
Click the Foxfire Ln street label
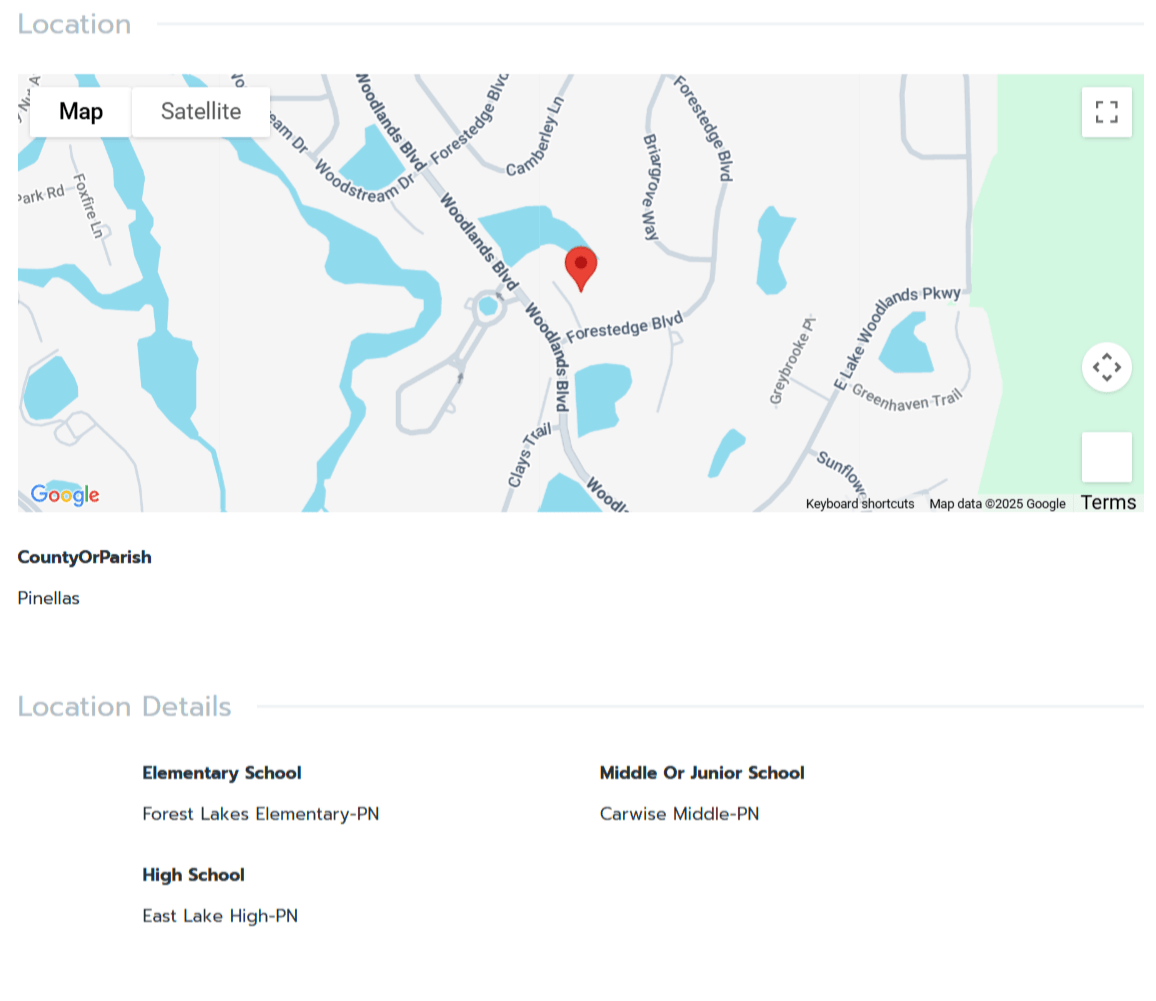pos(89,207)
